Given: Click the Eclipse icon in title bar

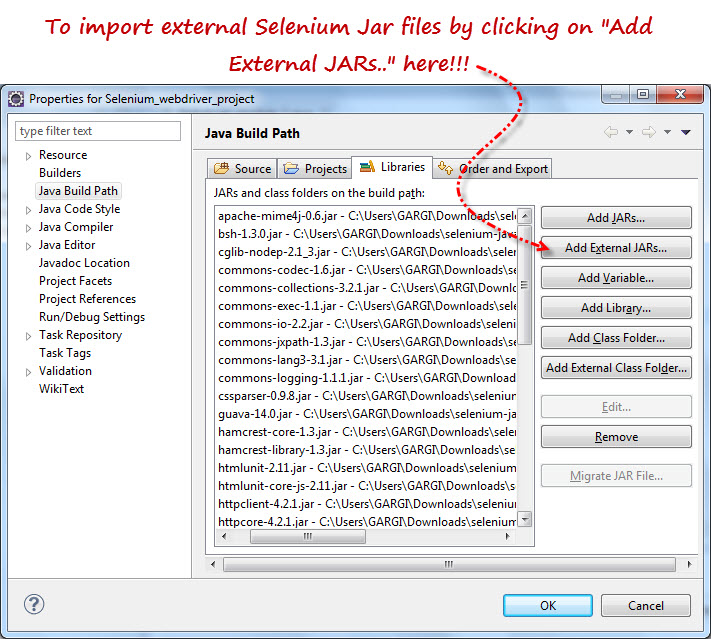Looking at the screenshot, I should point(16,99).
